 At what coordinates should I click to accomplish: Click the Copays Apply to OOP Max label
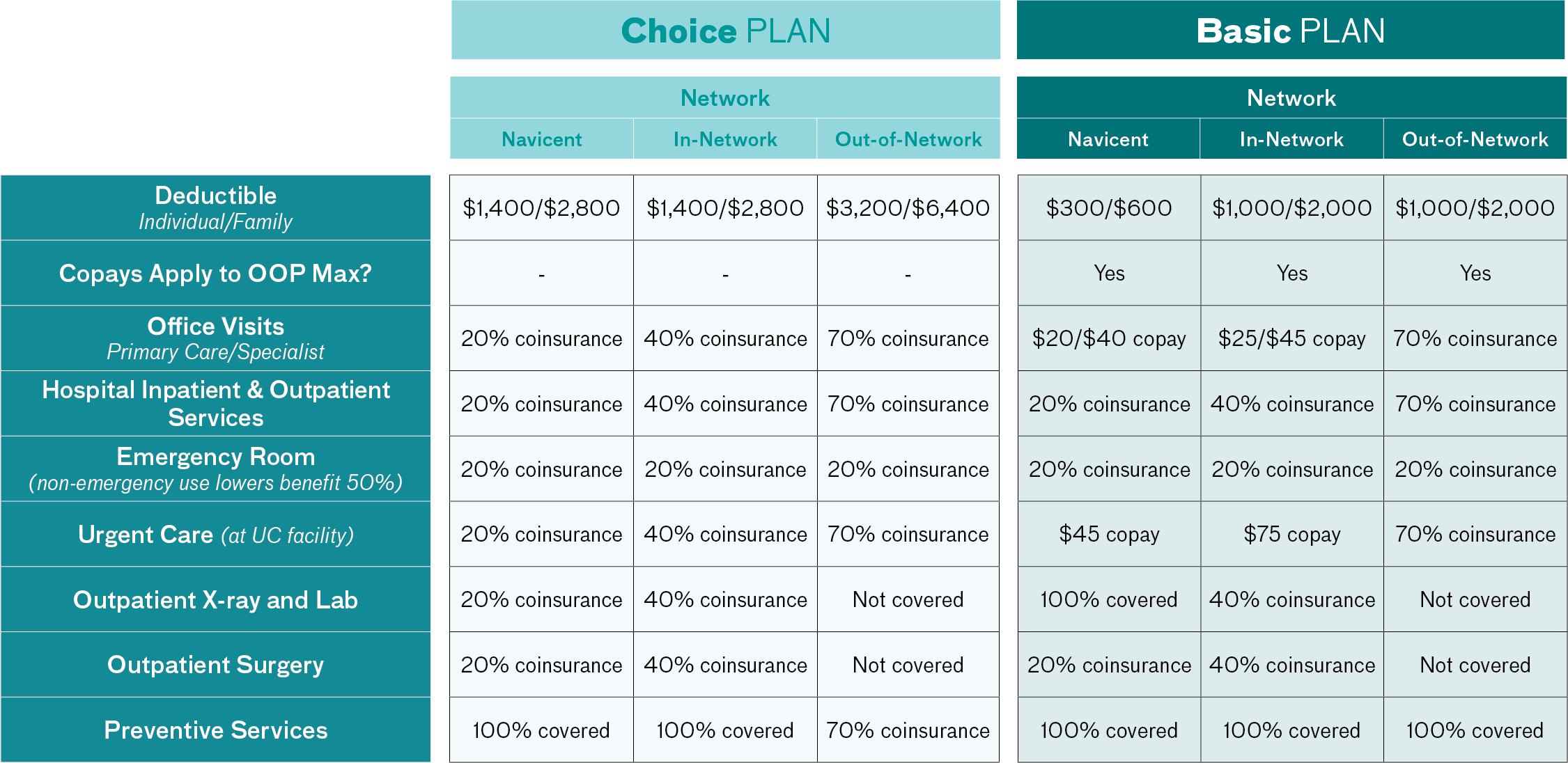216,273
